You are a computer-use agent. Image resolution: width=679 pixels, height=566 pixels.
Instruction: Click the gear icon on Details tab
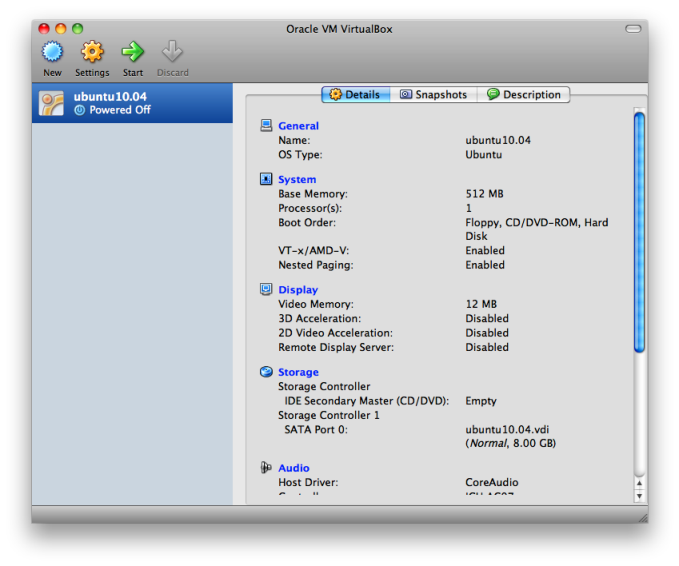coord(336,94)
